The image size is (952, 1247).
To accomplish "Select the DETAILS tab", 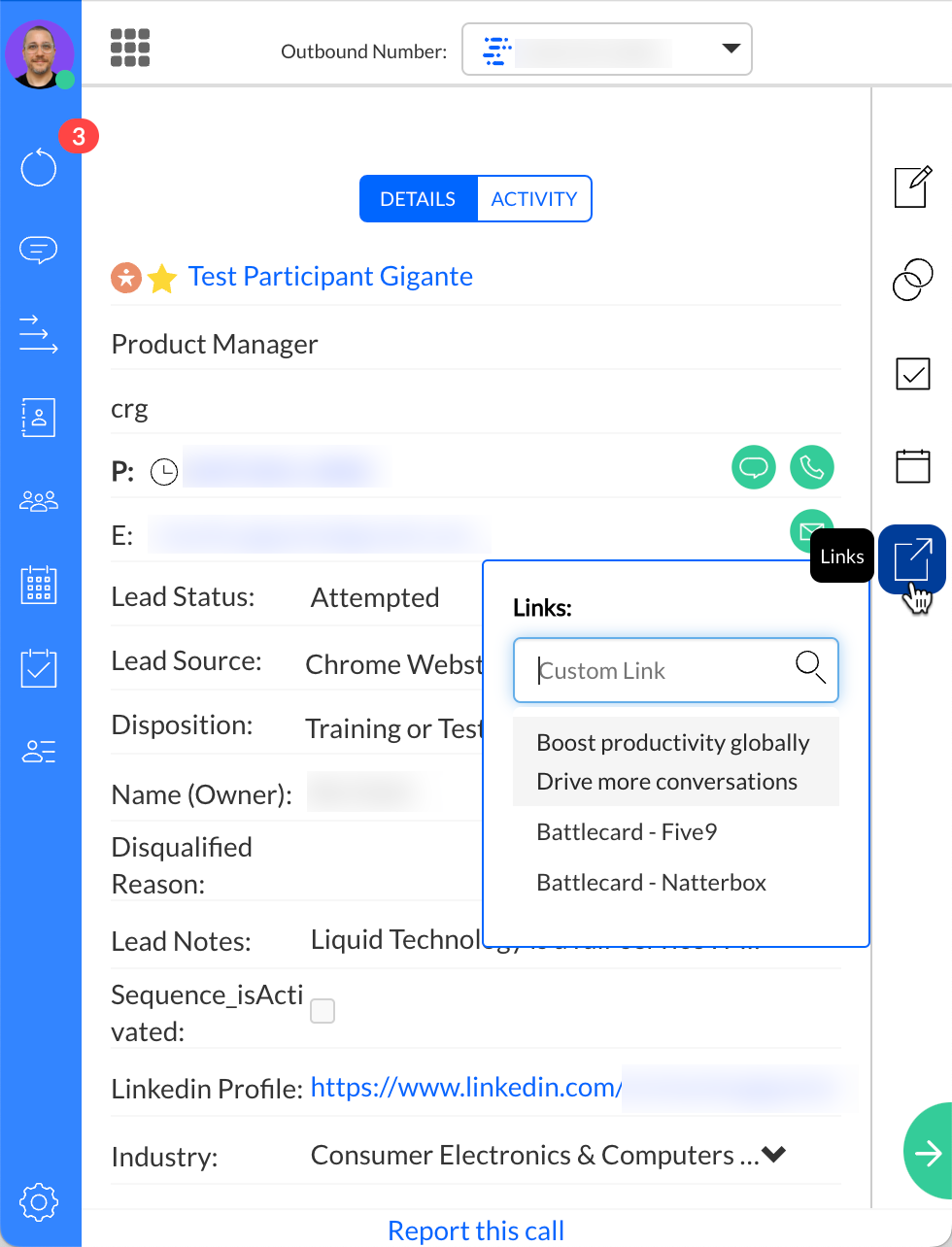I will pos(418,199).
